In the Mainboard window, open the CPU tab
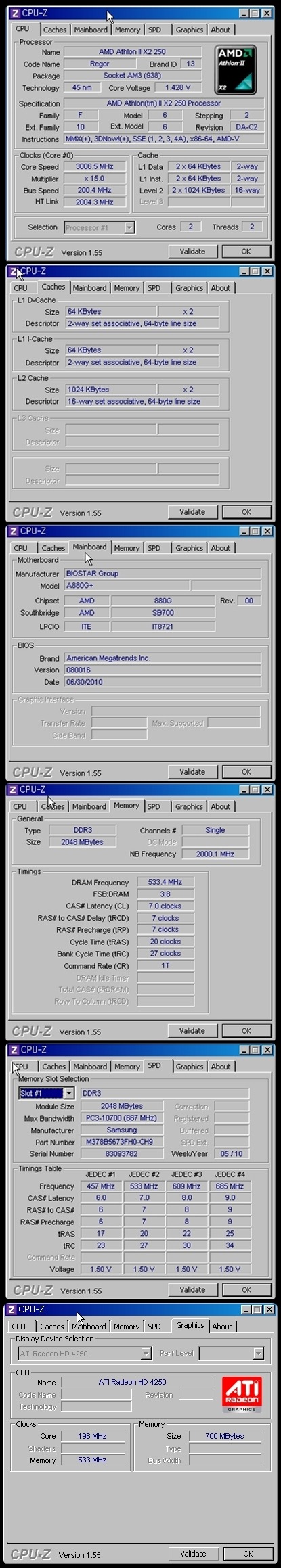The height and width of the screenshot is (1568, 281). 21,548
